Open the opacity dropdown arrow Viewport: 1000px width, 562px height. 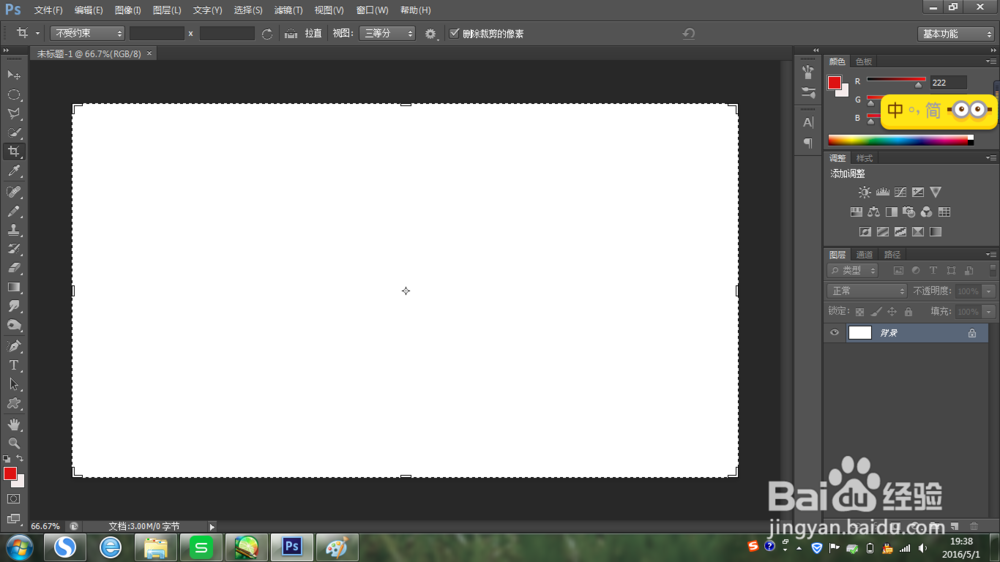989,291
